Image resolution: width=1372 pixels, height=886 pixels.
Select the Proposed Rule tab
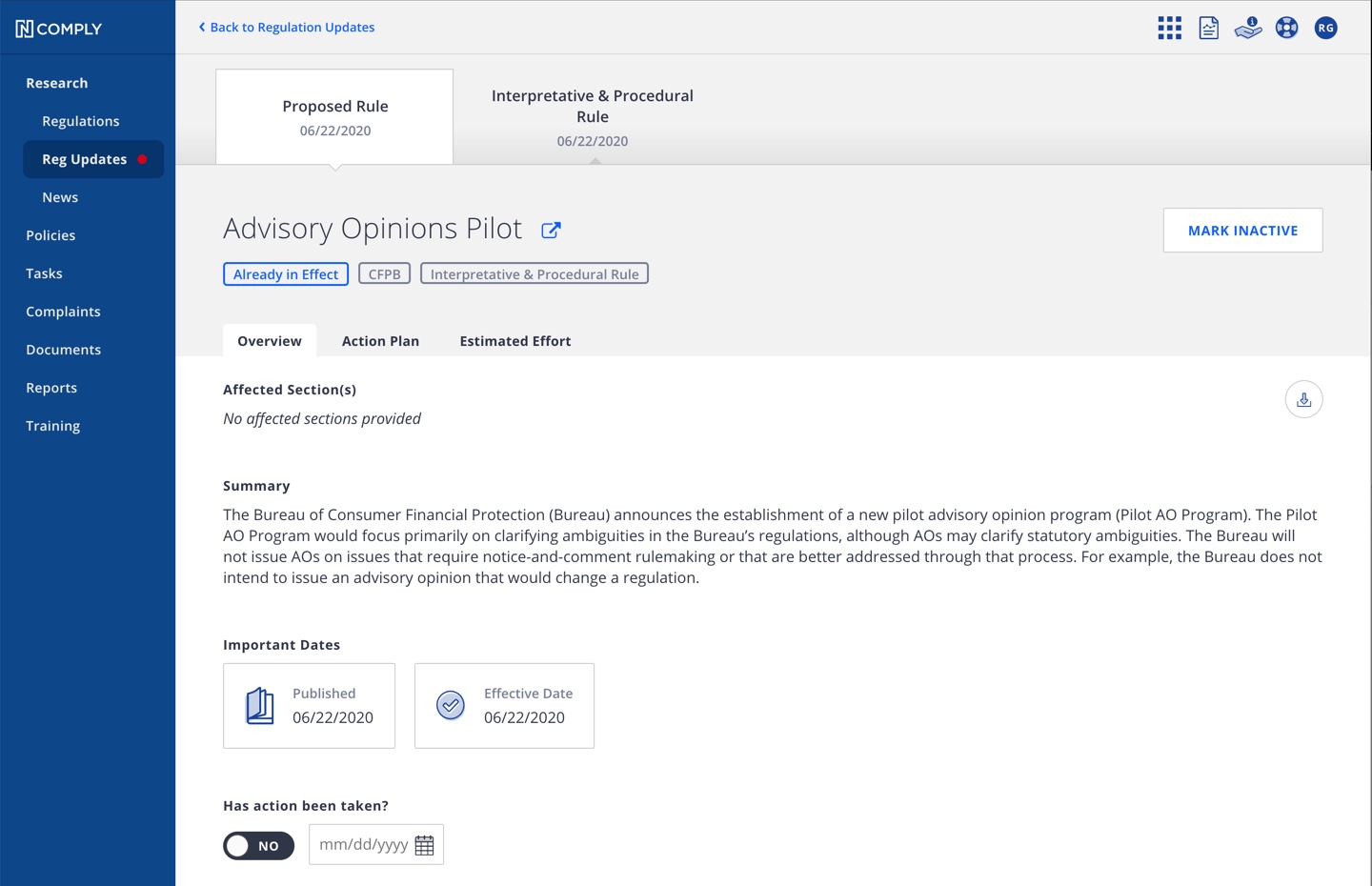(x=334, y=116)
